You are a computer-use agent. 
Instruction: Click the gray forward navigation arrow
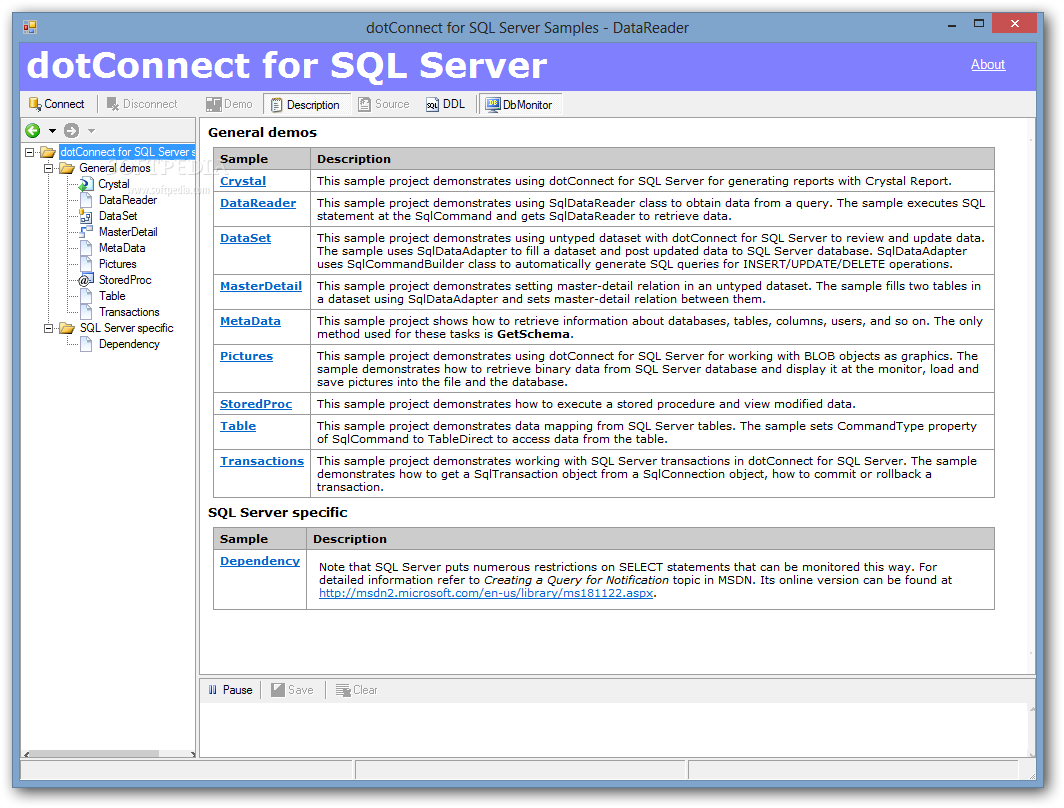pyautogui.click(x=71, y=130)
